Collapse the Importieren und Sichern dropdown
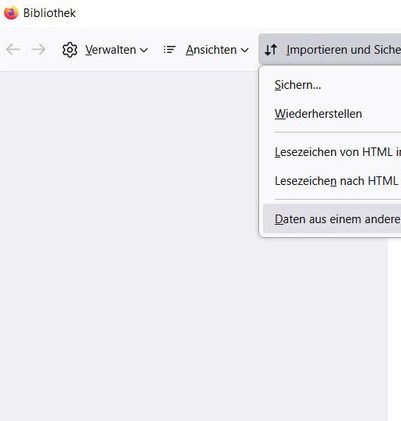This screenshot has height=421, width=401. pos(330,49)
